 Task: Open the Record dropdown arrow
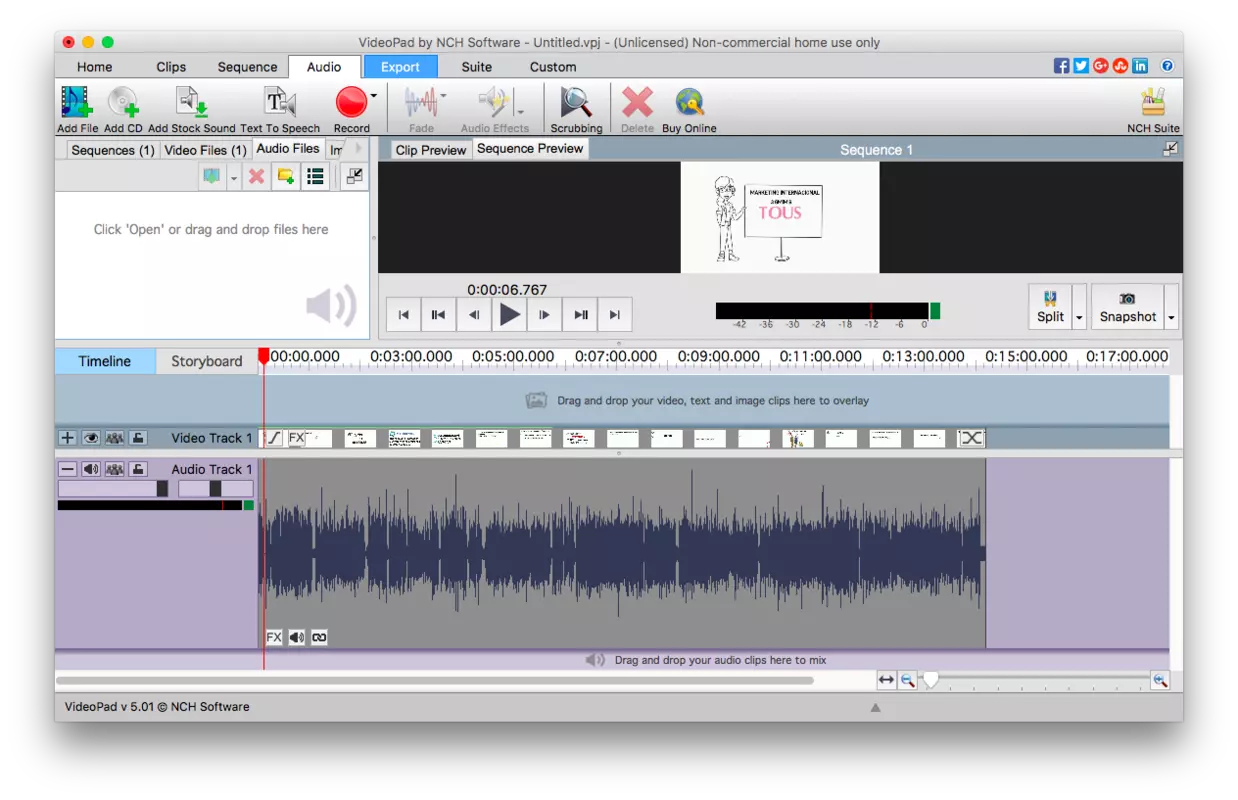click(x=374, y=96)
